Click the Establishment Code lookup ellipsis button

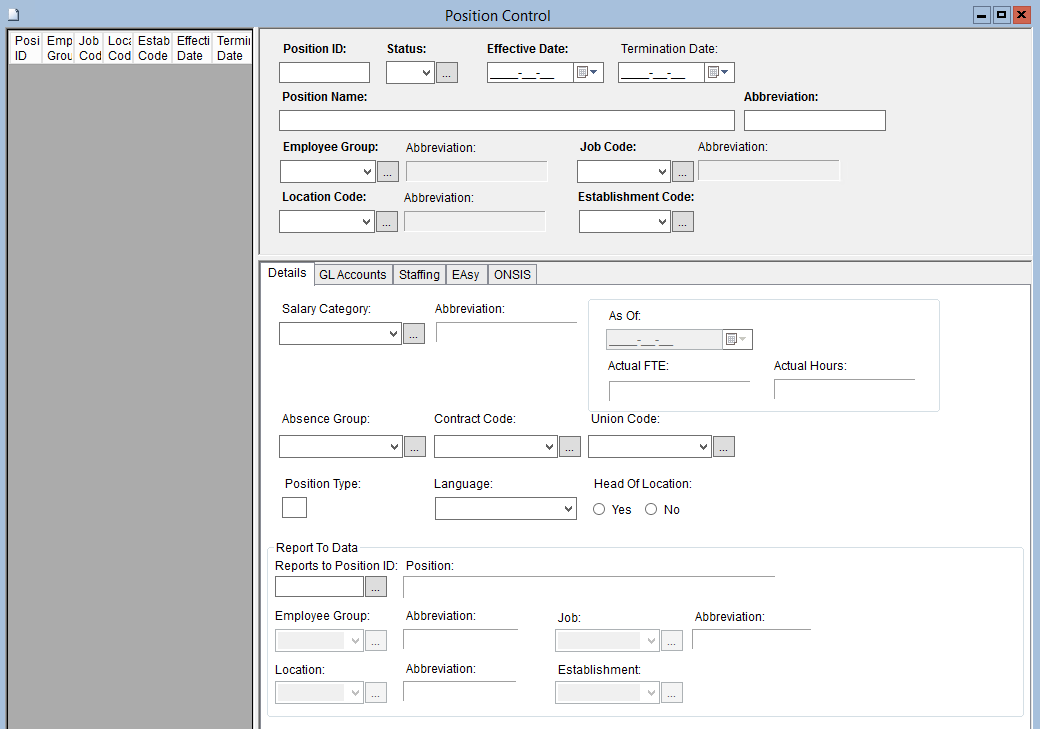pyautogui.click(x=683, y=222)
